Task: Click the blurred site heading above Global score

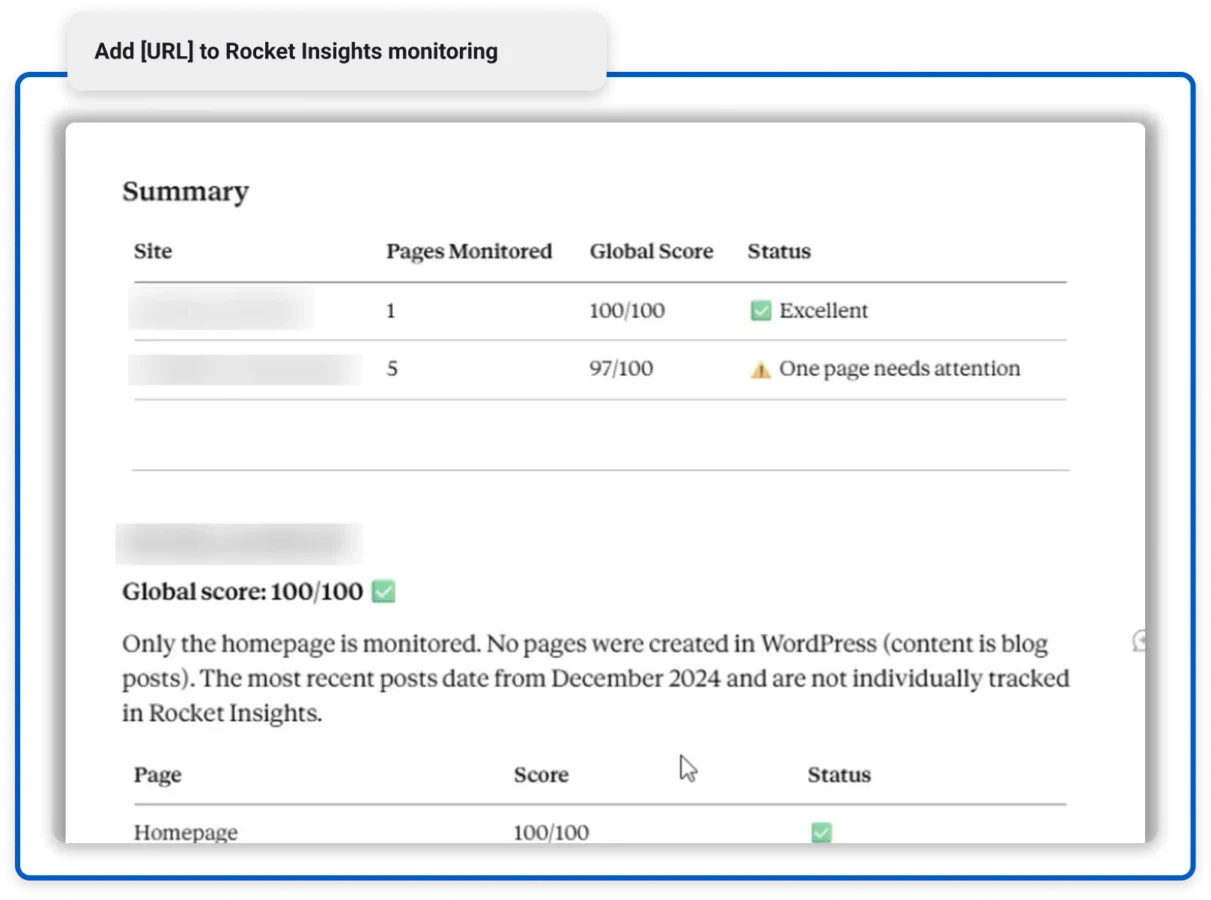Action: (239, 543)
